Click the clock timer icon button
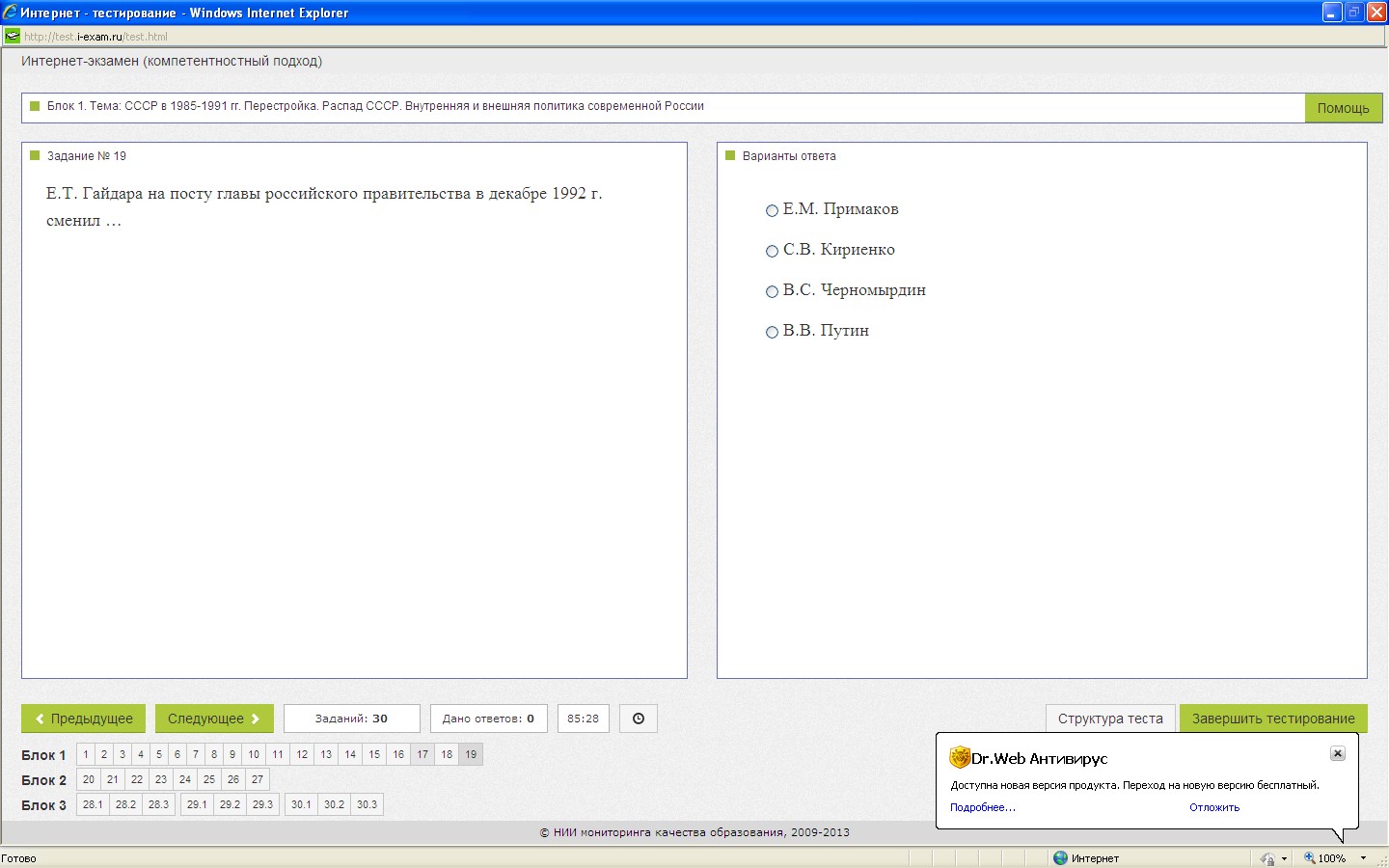The width and height of the screenshot is (1389, 868). click(x=638, y=719)
